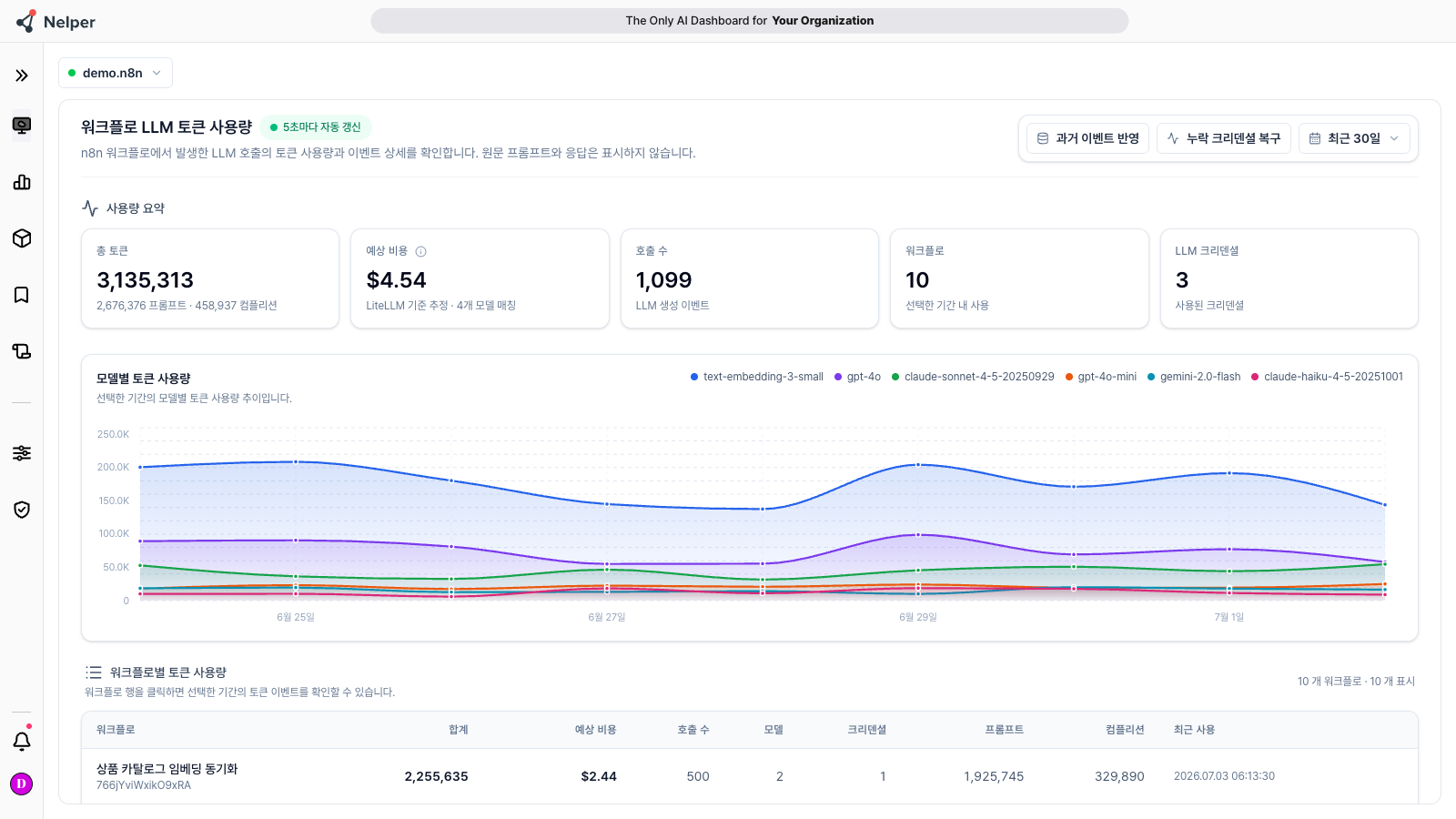Click the 누락 크리덴셜 복구 button
Screen dimensions: 1456x819
(x=1224, y=138)
